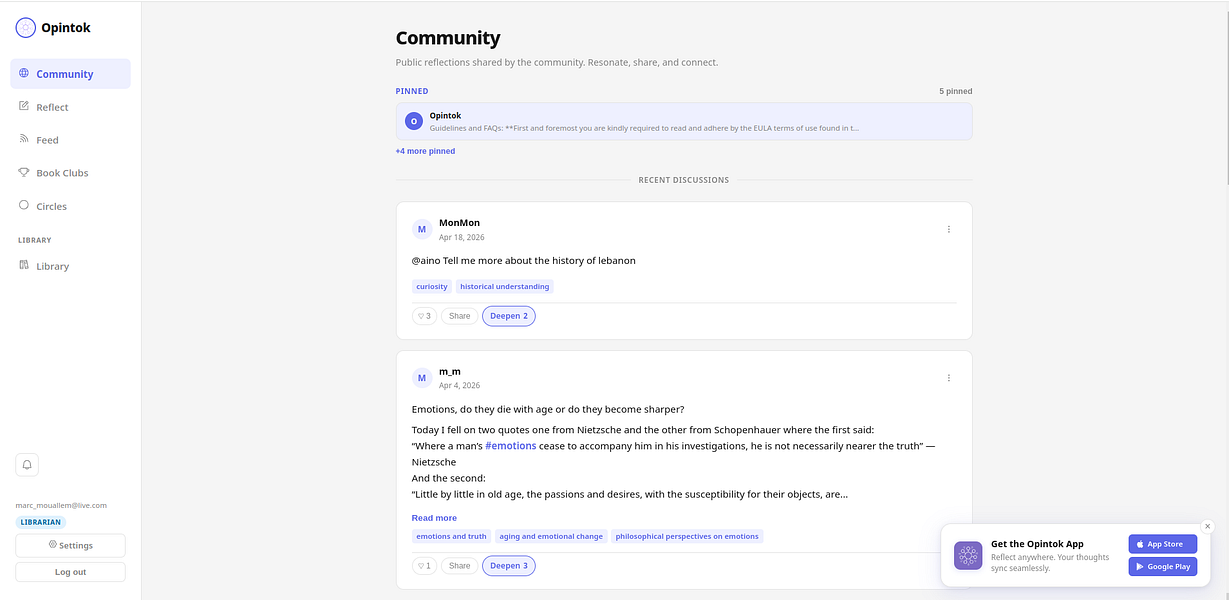Close the Get the Opintok App banner
Screen dimensions: 1229x600
coord(1207,526)
